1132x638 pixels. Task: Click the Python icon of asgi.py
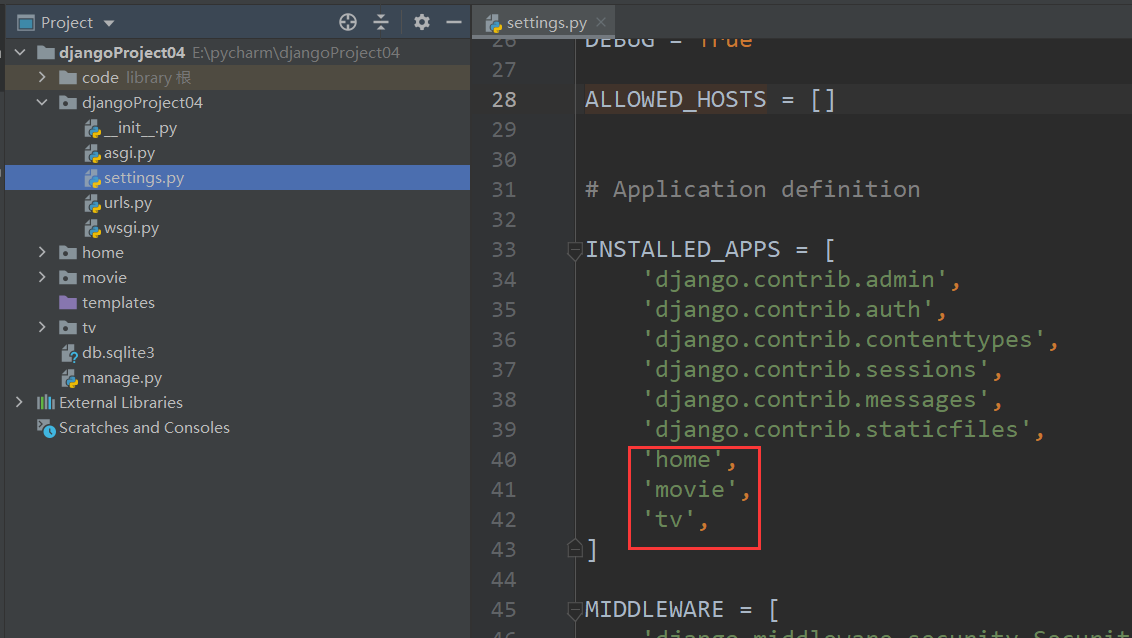(92, 154)
